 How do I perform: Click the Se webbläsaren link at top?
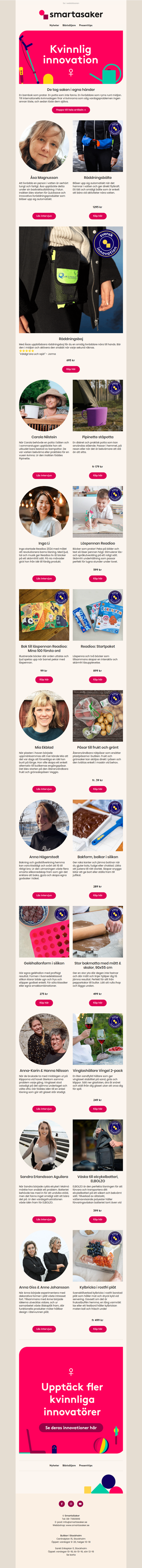pyautogui.click(x=71, y=2)
